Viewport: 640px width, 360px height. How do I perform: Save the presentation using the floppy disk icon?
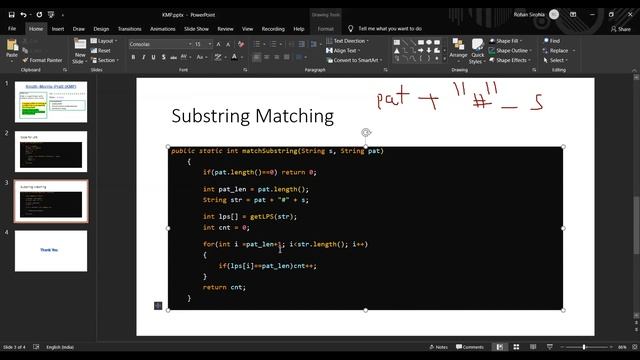[11, 15]
